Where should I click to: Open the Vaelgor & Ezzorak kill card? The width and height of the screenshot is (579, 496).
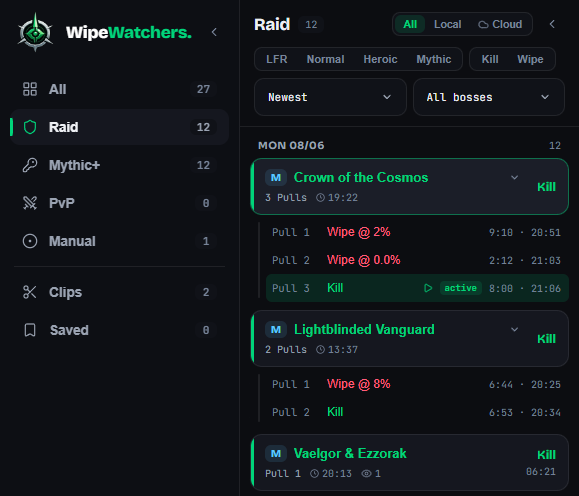(410, 462)
